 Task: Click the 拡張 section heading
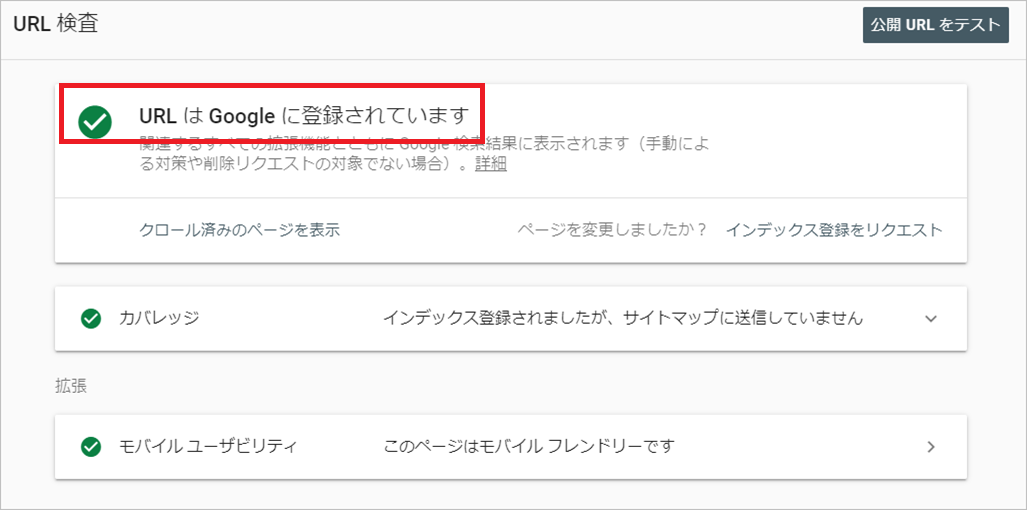pyautogui.click(x=71, y=385)
